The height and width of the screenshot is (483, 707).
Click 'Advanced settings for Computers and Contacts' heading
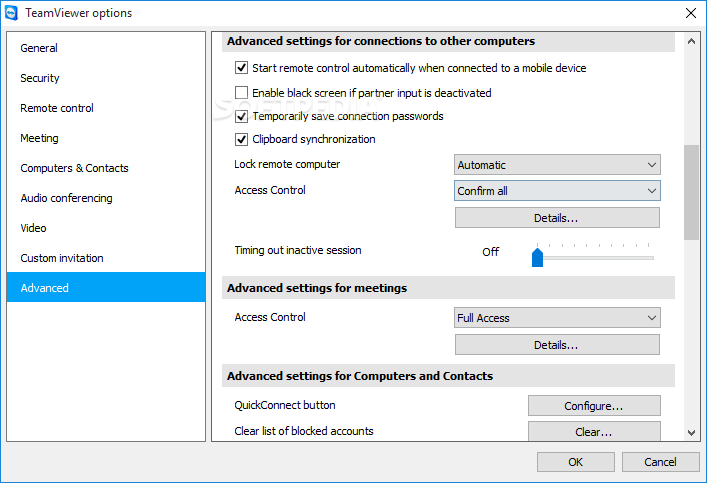[360, 376]
